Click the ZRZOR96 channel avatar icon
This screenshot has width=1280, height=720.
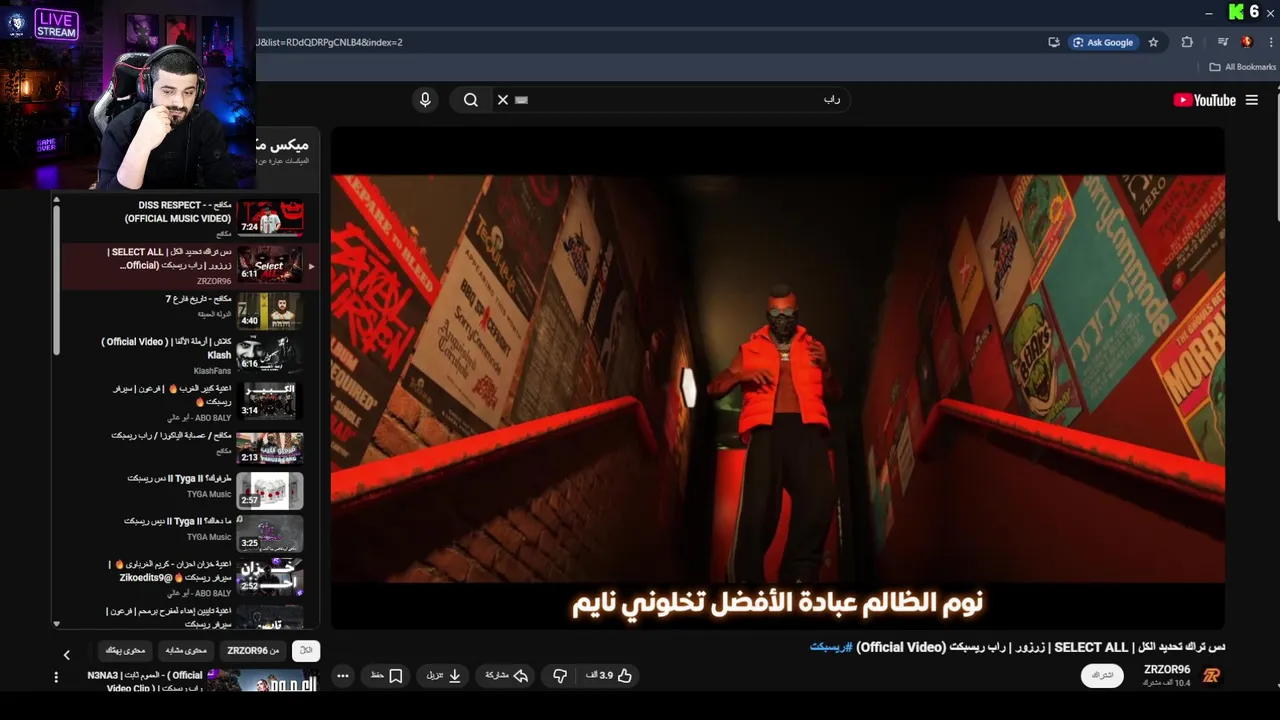[x=1212, y=675]
